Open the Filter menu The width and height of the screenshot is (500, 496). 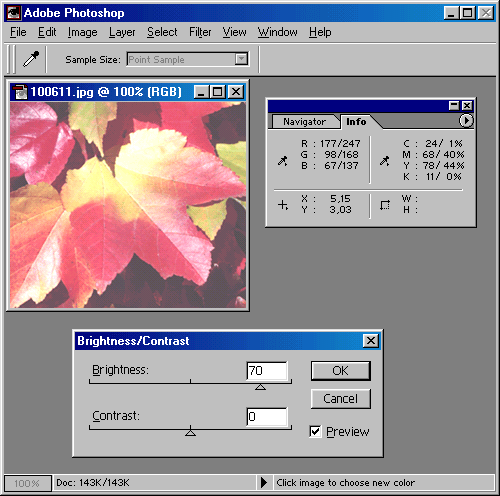200,32
